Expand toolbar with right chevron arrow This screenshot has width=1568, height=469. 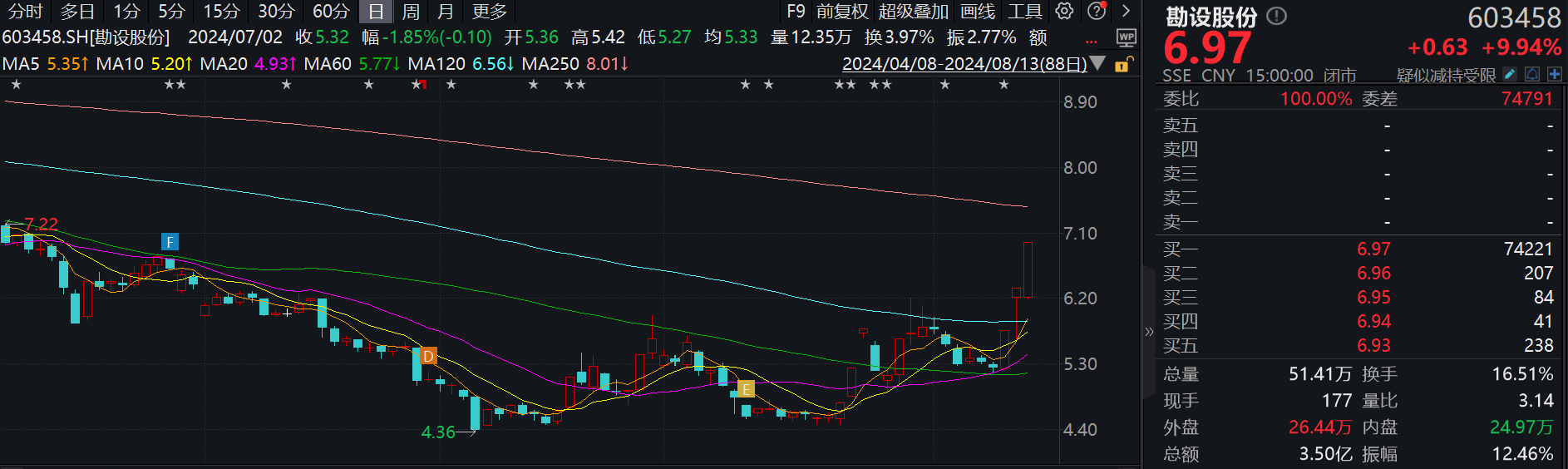tap(1126, 11)
